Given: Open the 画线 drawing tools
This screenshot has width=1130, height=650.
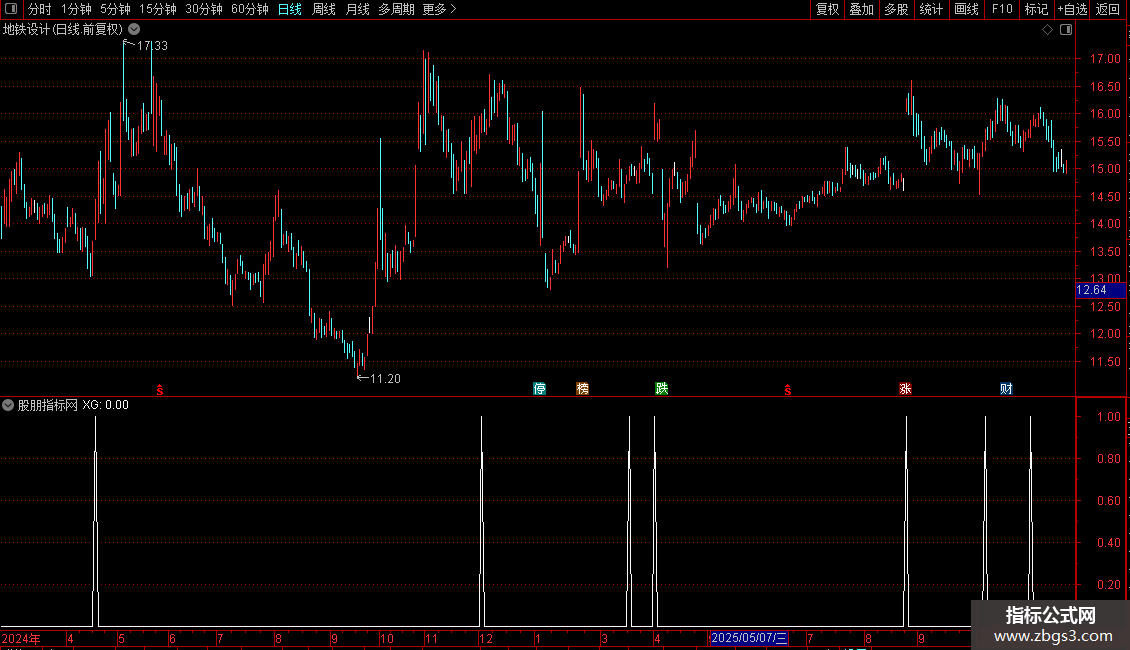Looking at the screenshot, I should coord(966,9).
